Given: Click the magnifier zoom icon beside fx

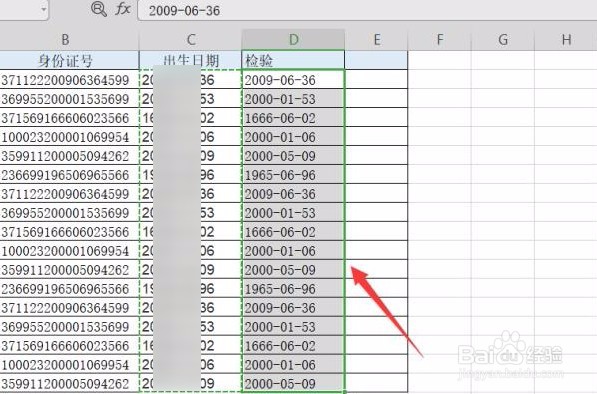Looking at the screenshot, I should pyautogui.click(x=99, y=9).
